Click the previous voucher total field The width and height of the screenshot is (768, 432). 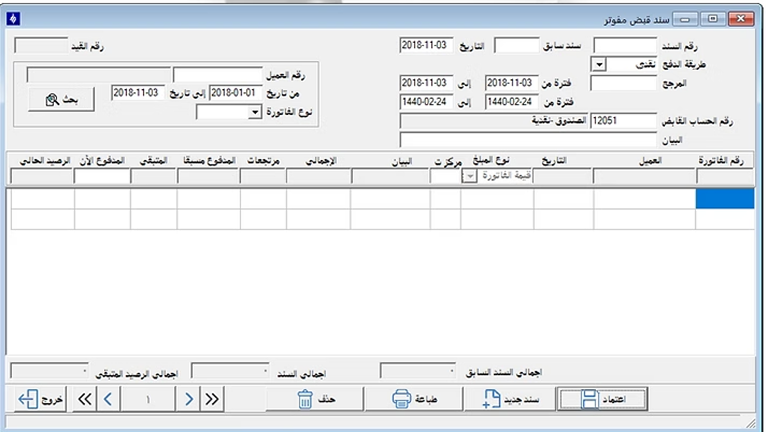click(418, 371)
